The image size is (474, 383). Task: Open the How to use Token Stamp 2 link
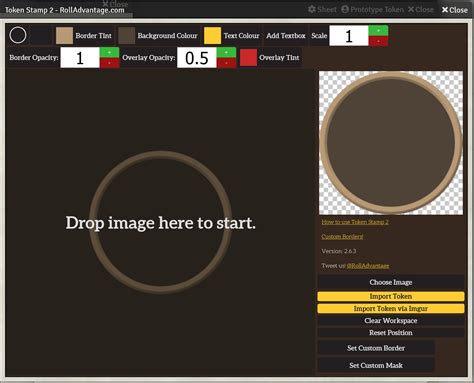click(x=355, y=222)
